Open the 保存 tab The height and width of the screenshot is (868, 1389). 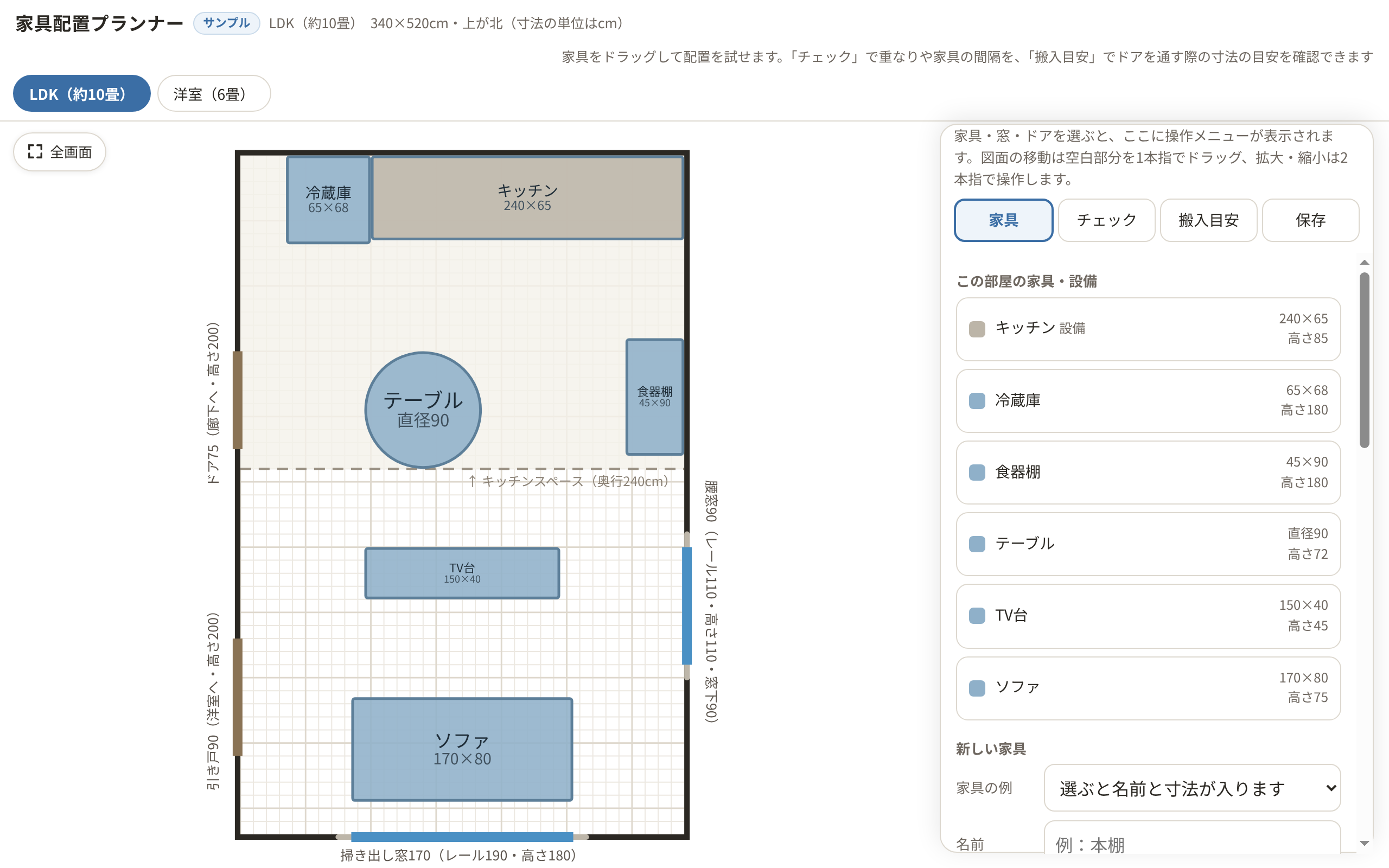(1310, 220)
